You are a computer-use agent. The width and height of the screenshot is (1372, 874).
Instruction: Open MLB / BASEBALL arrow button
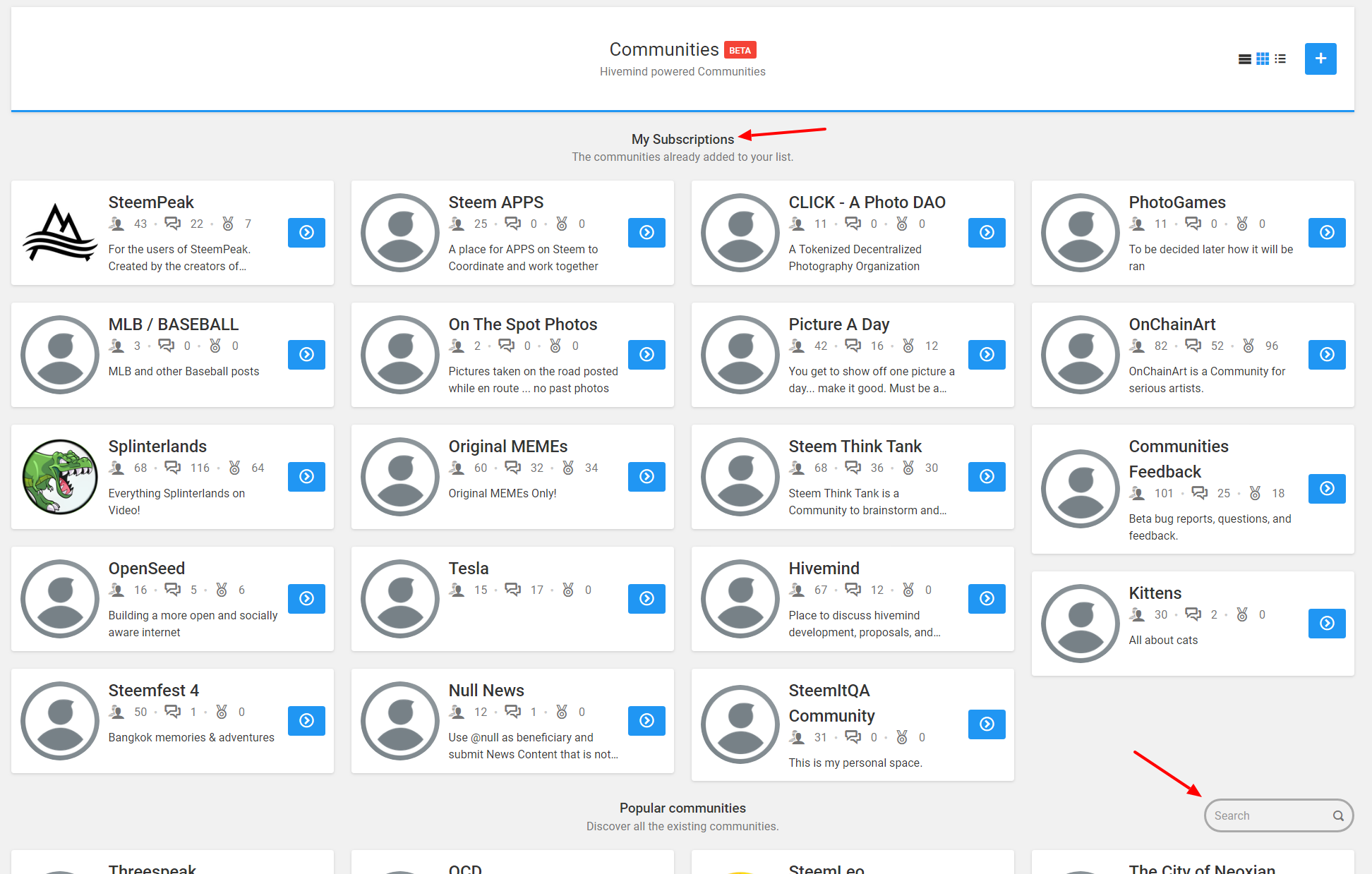click(306, 355)
